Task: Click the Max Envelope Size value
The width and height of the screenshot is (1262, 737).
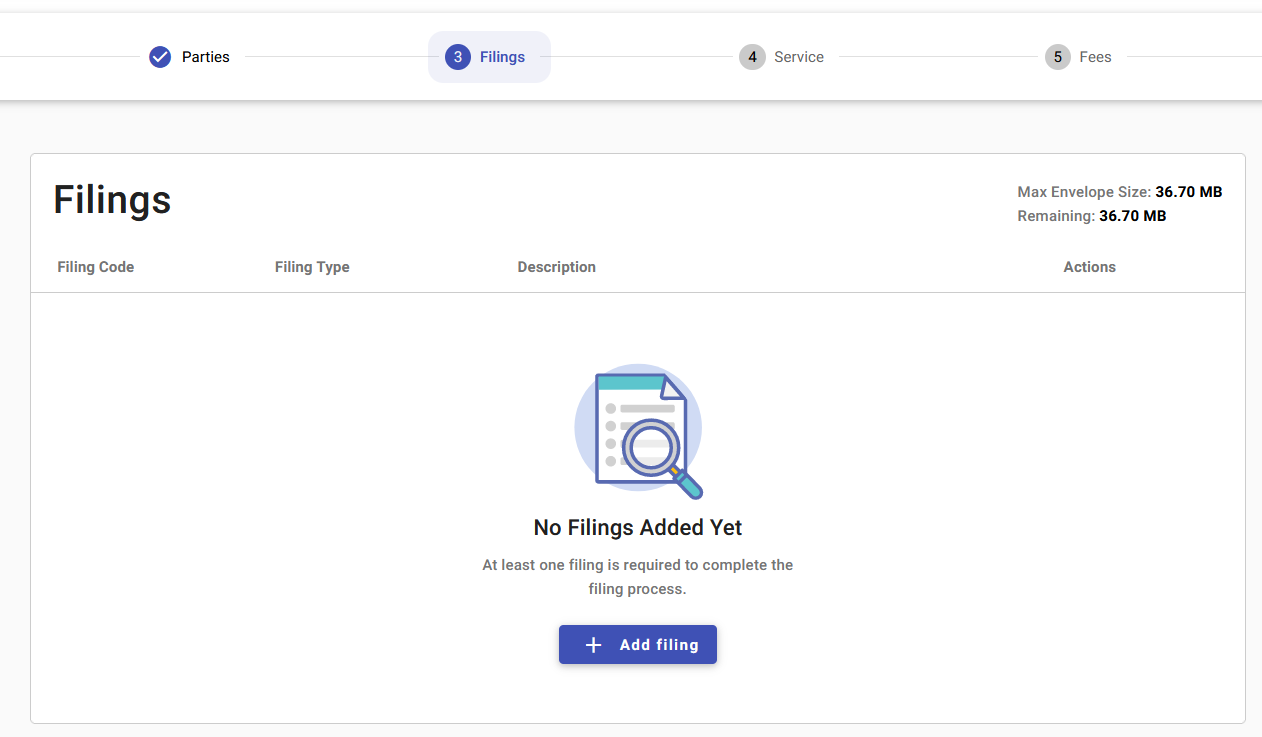Action: pos(1188,191)
